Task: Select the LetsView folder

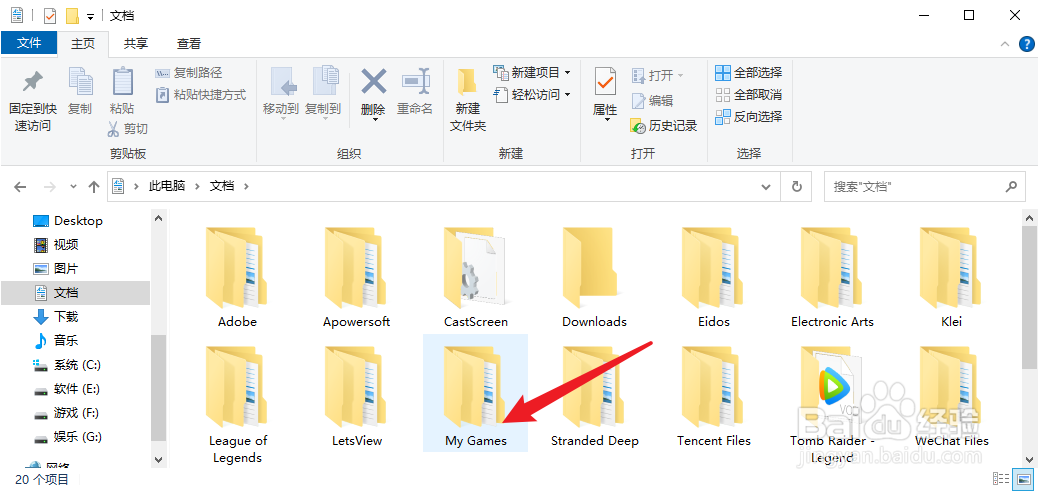Action: (356, 397)
